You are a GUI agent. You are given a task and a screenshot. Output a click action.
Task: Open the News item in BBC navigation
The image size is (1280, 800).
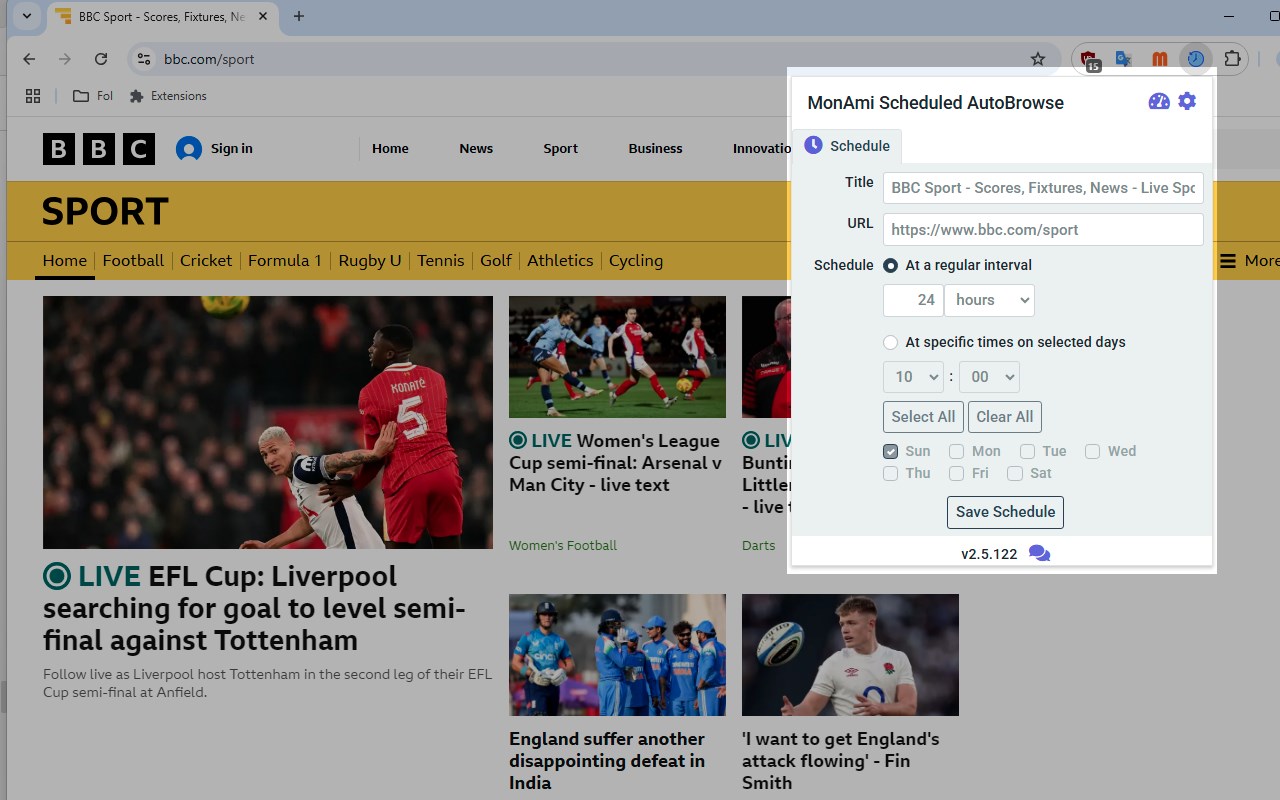(x=476, y=149)
